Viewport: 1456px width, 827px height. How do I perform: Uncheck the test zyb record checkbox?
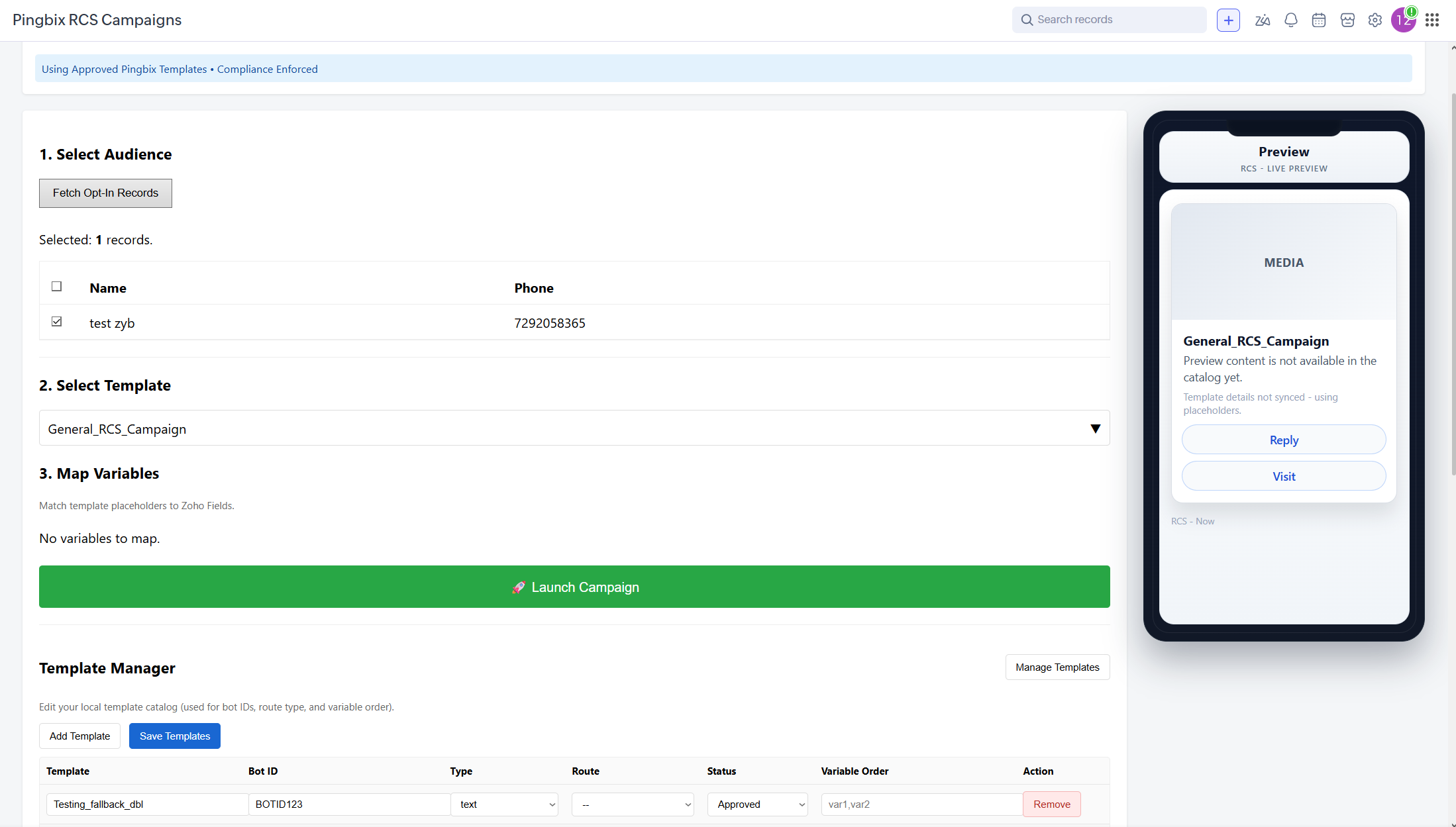pyautogui.click(x=57, y=322)
